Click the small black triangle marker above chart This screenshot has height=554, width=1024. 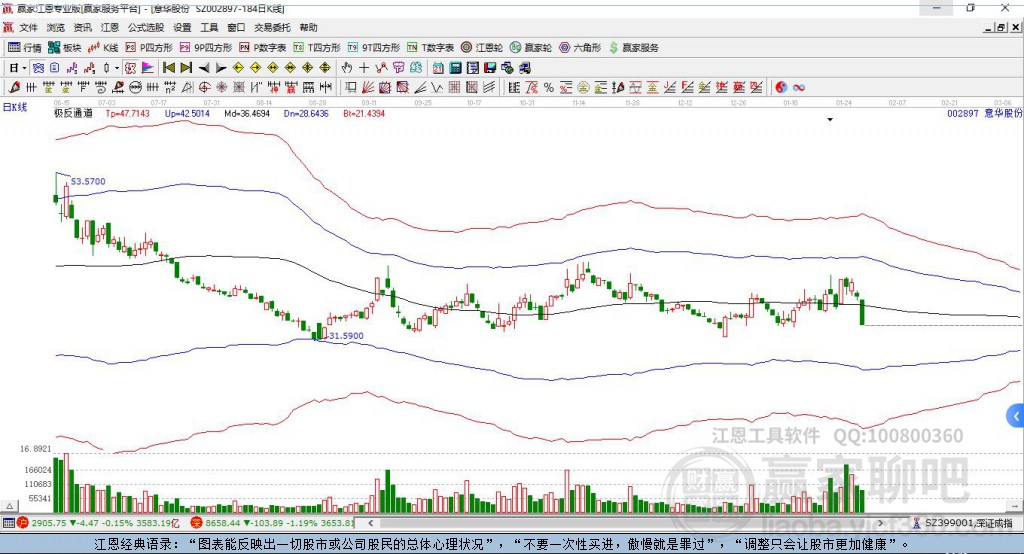pos(830,120)
